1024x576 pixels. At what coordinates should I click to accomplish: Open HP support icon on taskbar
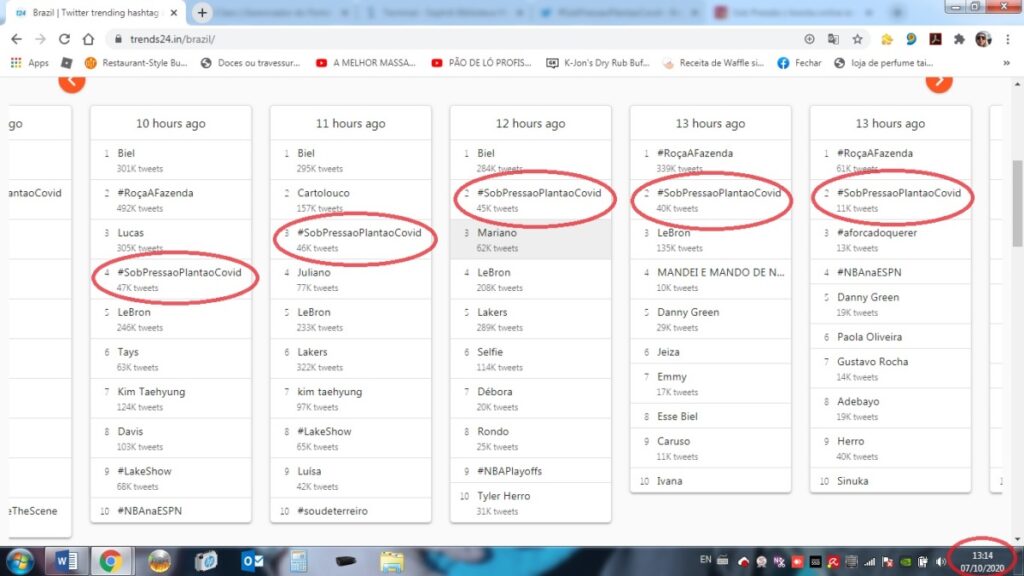[x=206, y=561]
